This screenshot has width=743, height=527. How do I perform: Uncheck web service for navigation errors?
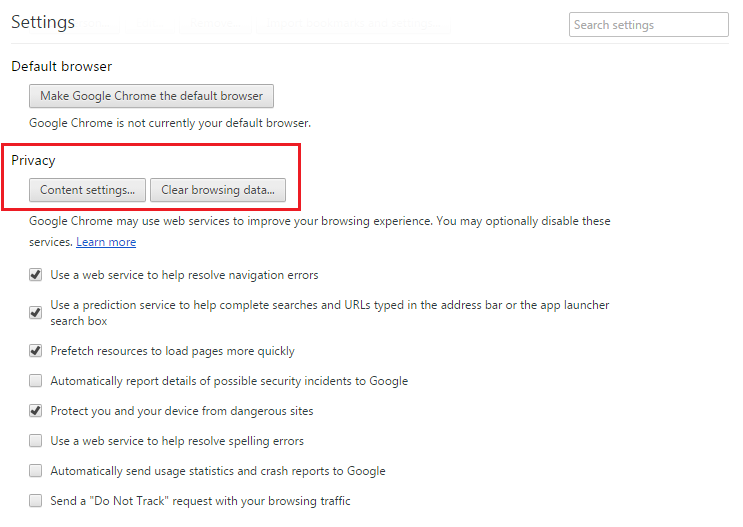(36, 275)
